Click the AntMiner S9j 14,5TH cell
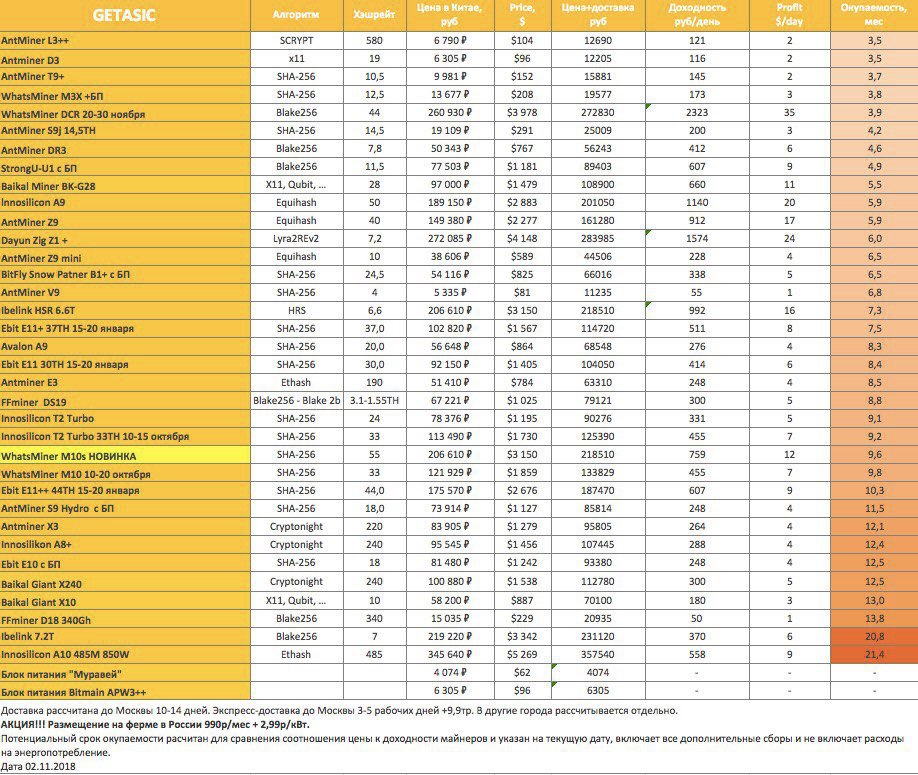Image resolution: width=918 pixels, height=775 pixels. point(125,131)
